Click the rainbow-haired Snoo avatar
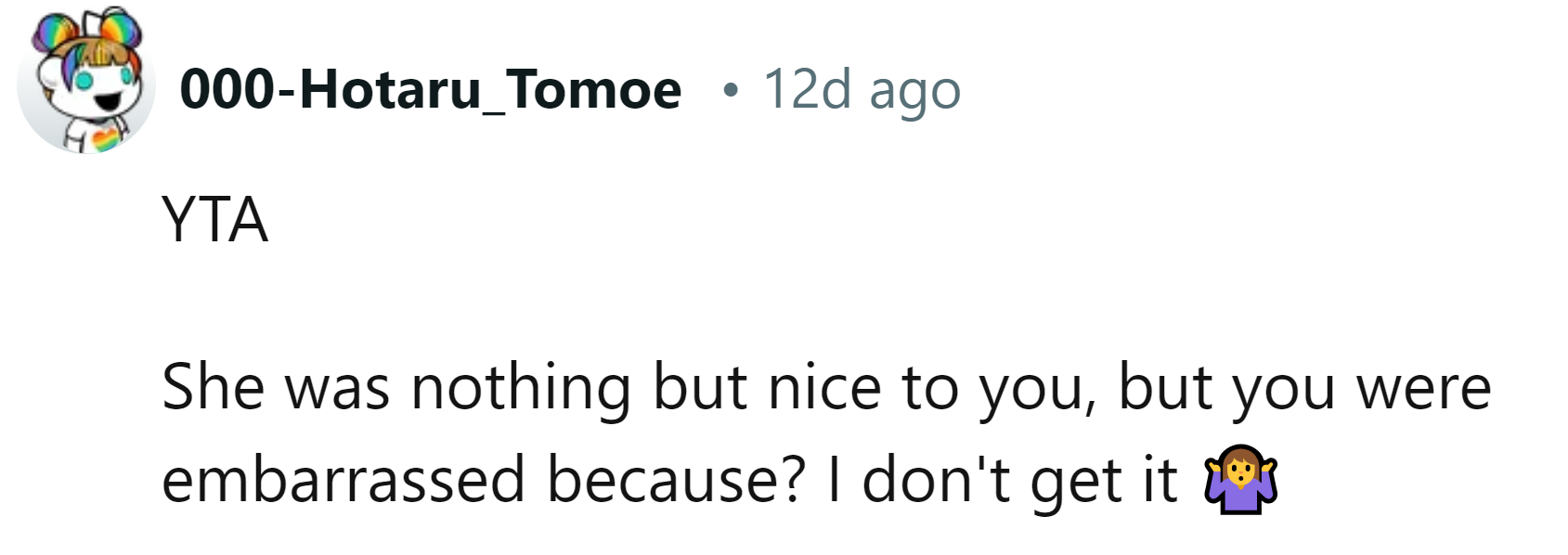Viewport: 1568px width, 555px height. (x=85, y=84)
